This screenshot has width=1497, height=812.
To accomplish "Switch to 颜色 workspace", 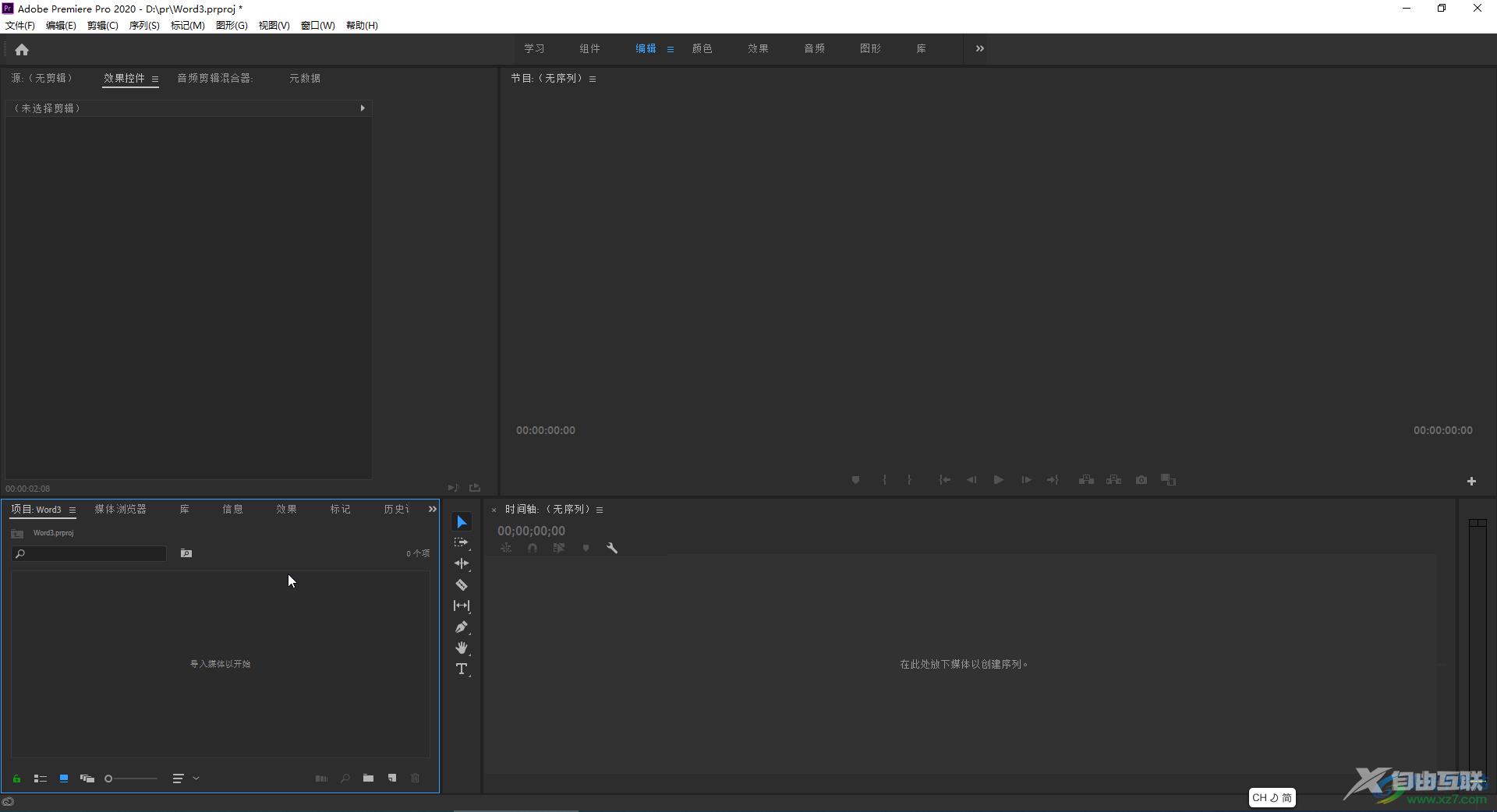I will coord(702,48).
